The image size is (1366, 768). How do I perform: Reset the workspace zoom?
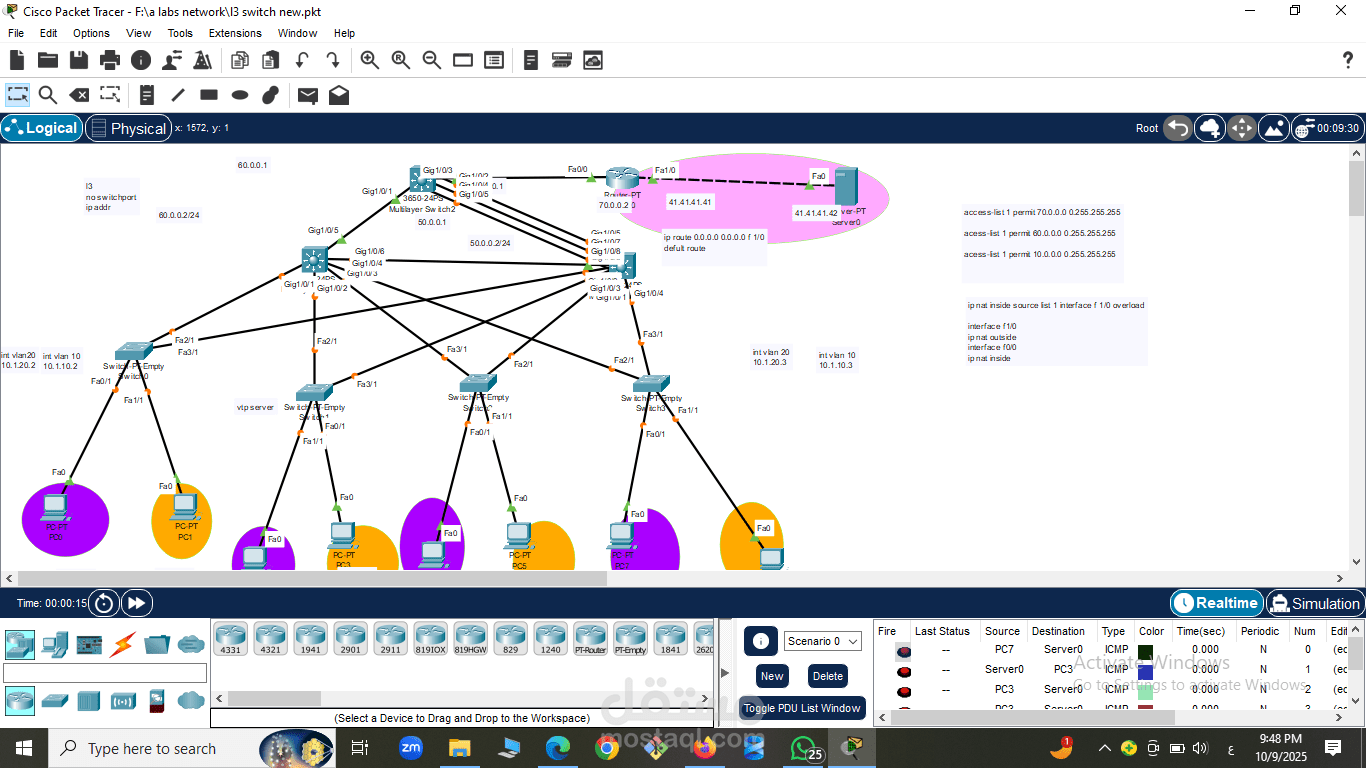point(401,60)
